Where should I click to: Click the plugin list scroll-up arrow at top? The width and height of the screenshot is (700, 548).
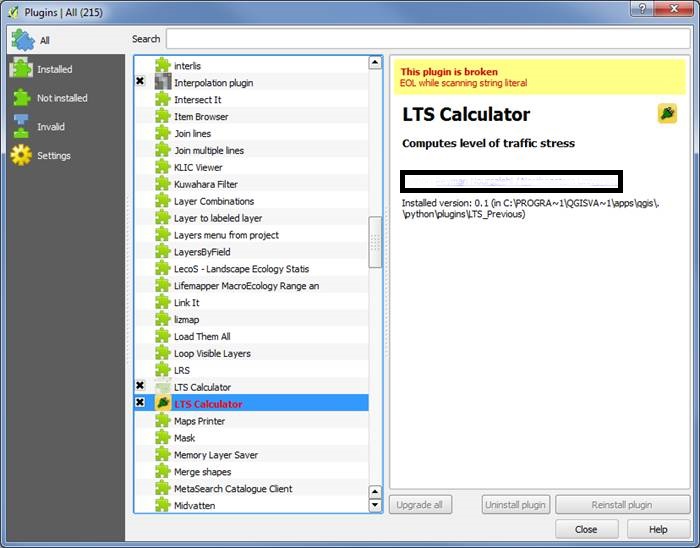[375, 62]
